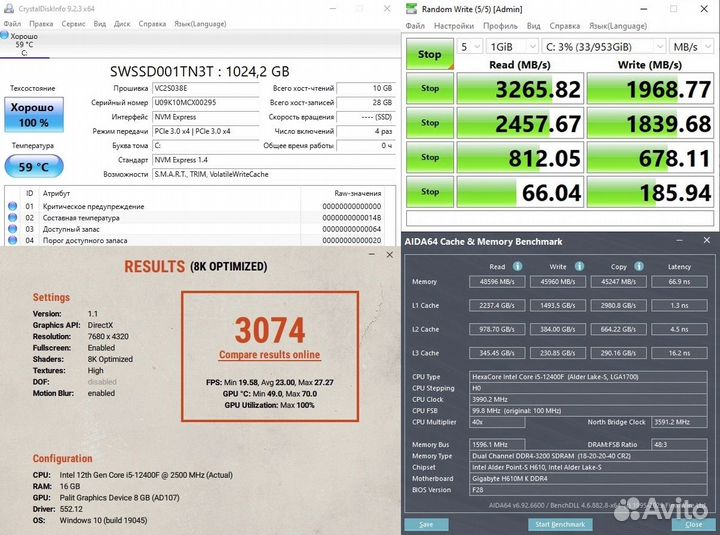The image size is (720, 535).
Task: Open Профиль menu in CrystalDiskMark
Action: coord(500,26)
